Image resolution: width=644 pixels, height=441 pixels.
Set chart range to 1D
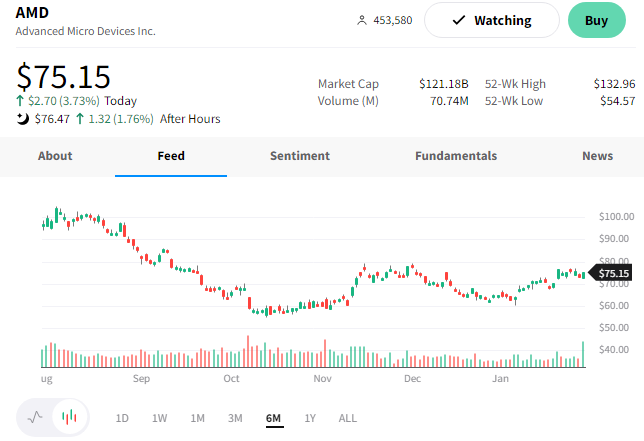coord(122,418)
